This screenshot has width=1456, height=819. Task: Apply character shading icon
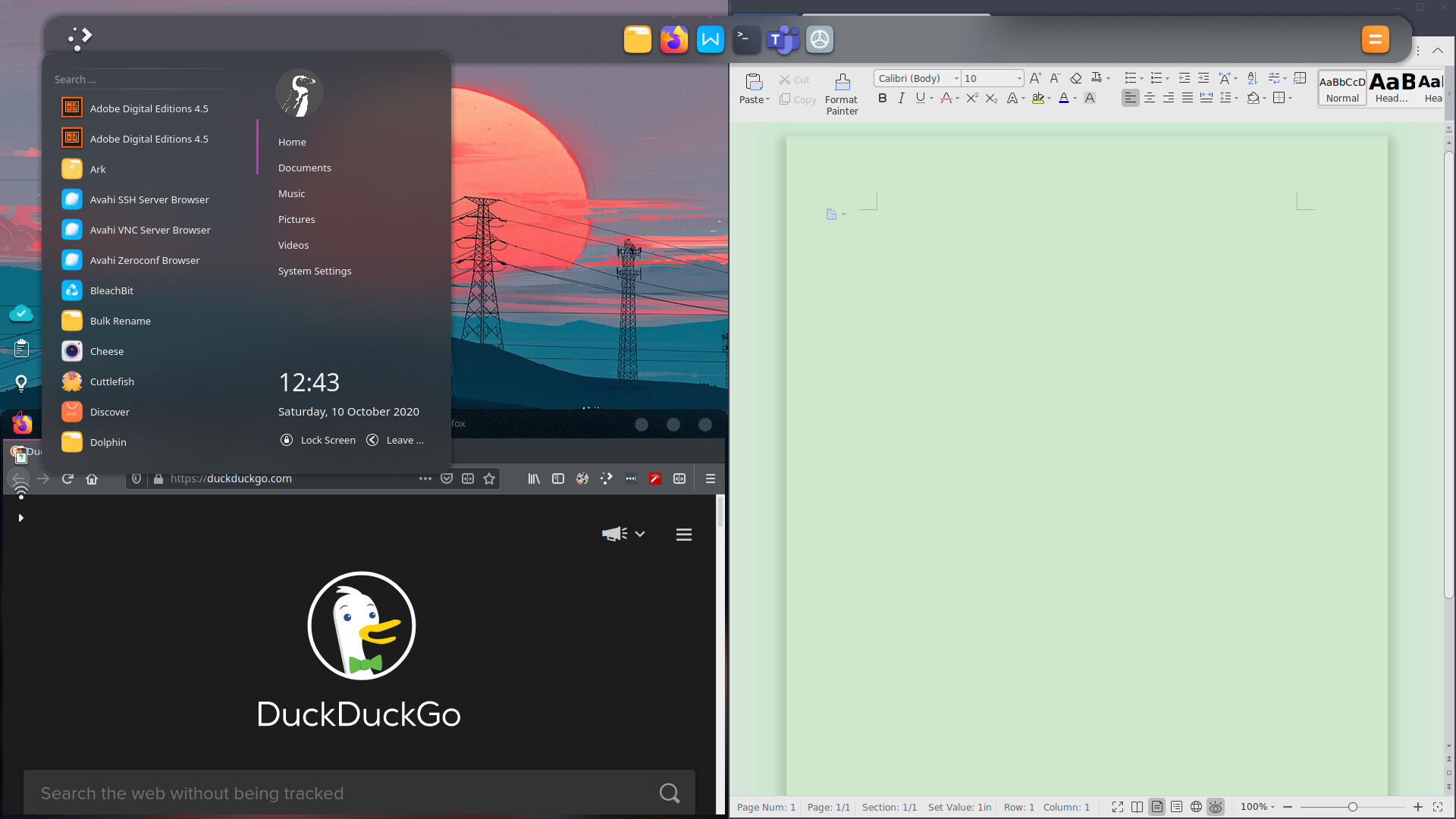[x=1090, y=98]
